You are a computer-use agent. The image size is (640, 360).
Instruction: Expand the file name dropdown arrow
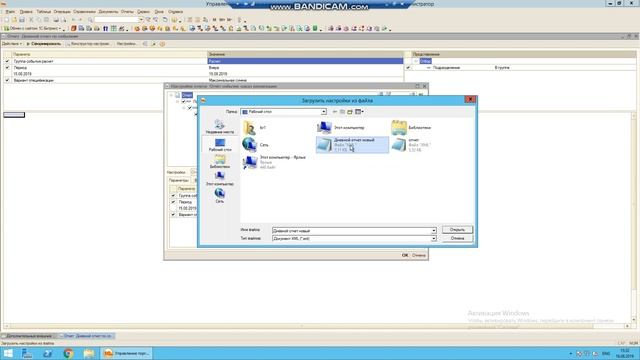coord(433,231)
